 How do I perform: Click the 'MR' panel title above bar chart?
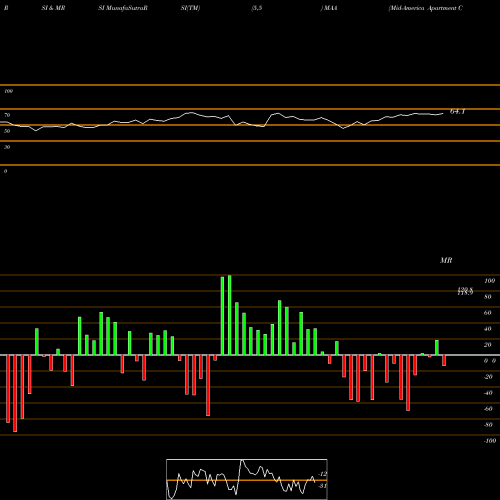click(x=446, y=260)
